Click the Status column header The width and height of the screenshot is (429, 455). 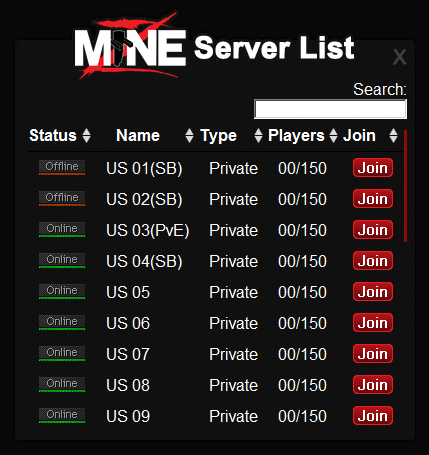tap(53, 136)
